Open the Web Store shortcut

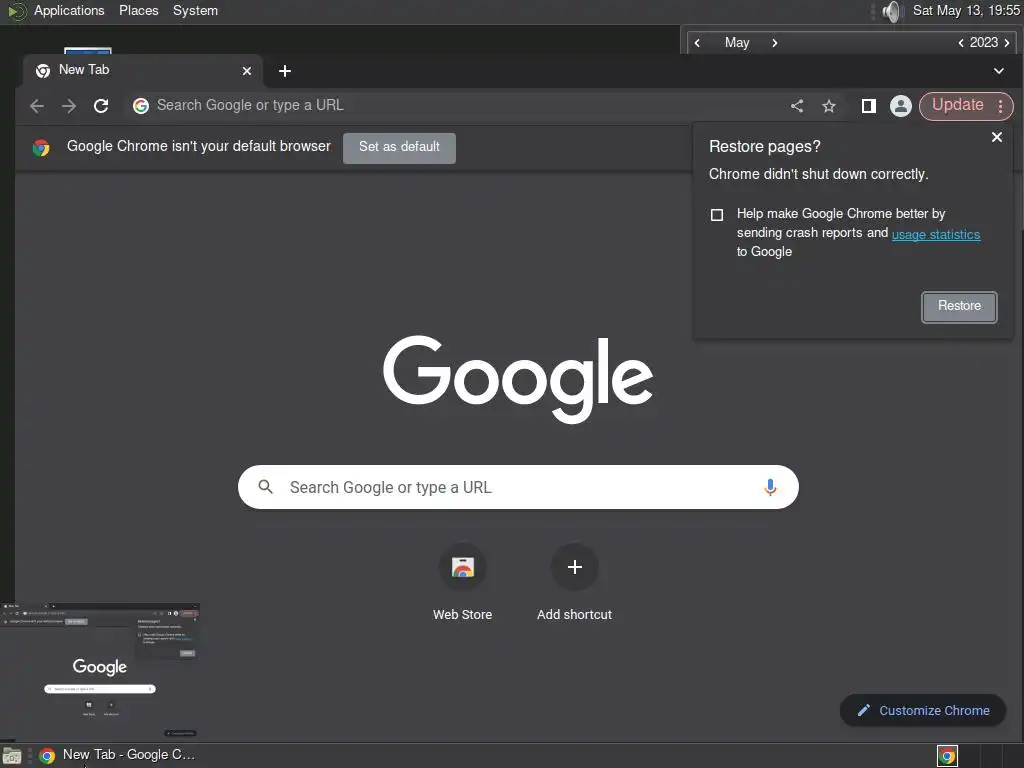tap(462, 582)
